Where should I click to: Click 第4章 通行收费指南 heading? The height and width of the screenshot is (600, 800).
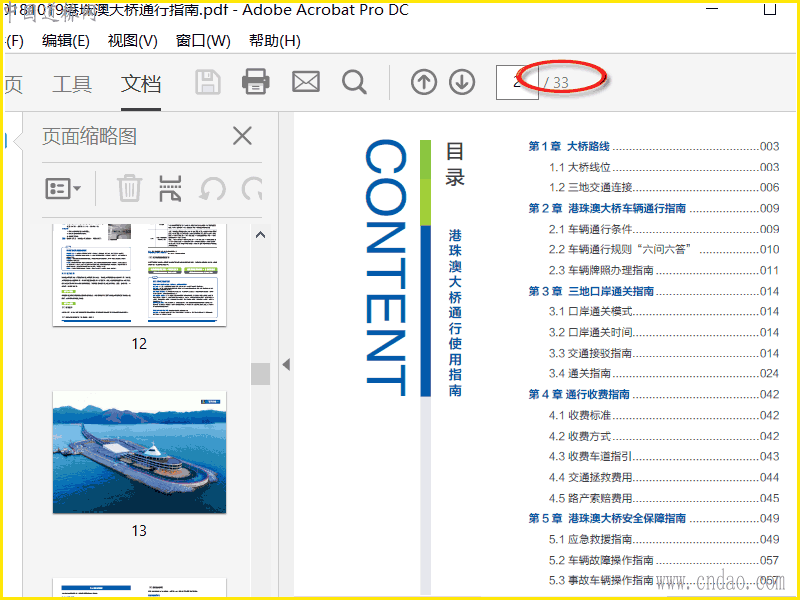654,394
